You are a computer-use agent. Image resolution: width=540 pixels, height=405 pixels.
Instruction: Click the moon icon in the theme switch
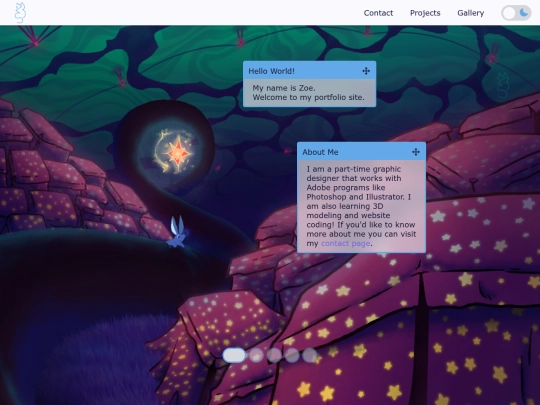(523, 13)
